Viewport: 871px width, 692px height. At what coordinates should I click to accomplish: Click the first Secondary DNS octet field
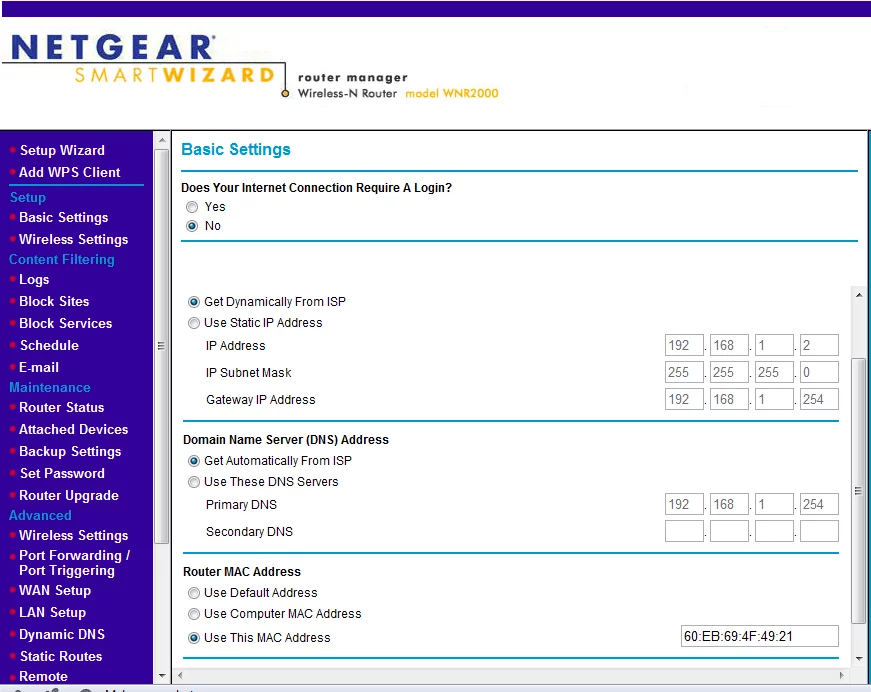(684, 531)
